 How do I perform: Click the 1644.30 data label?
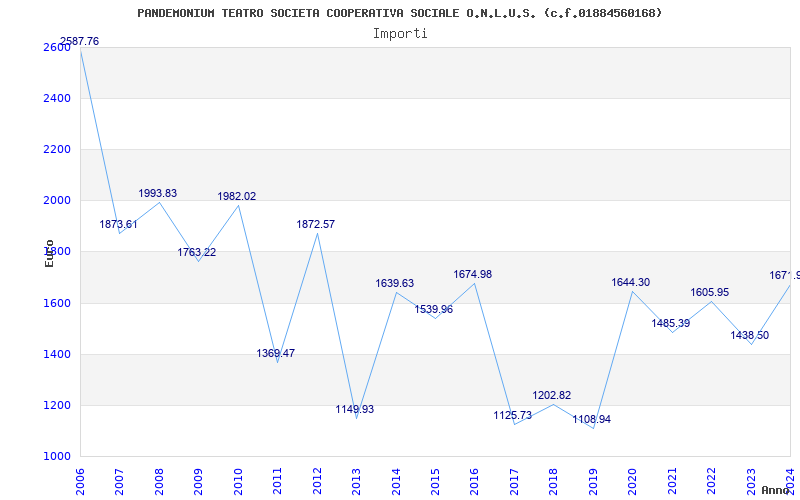631,282
